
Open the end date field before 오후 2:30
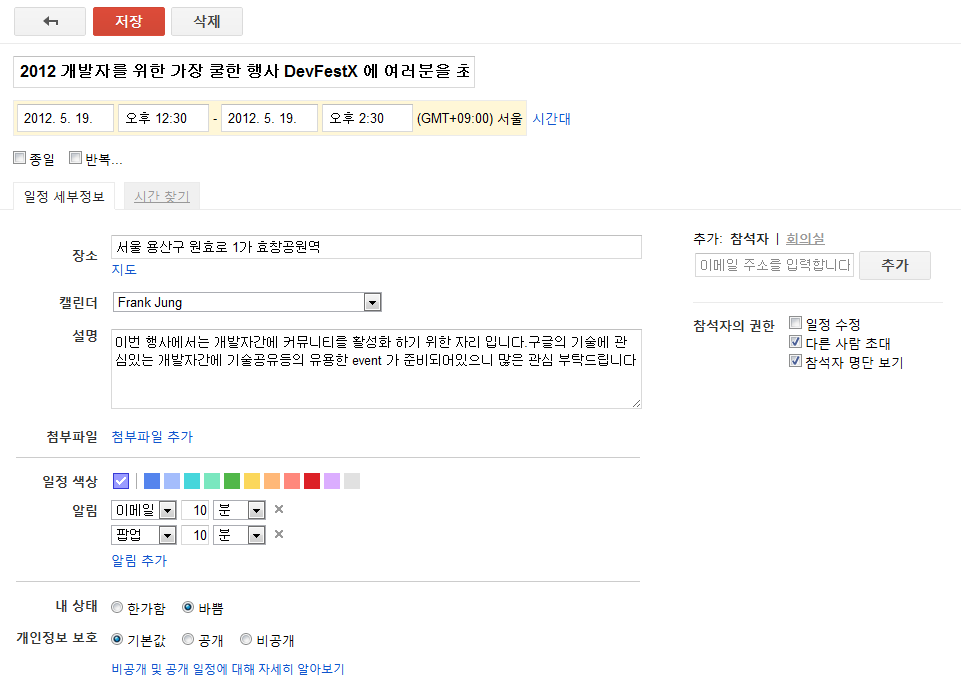click(x=269, y=118)
